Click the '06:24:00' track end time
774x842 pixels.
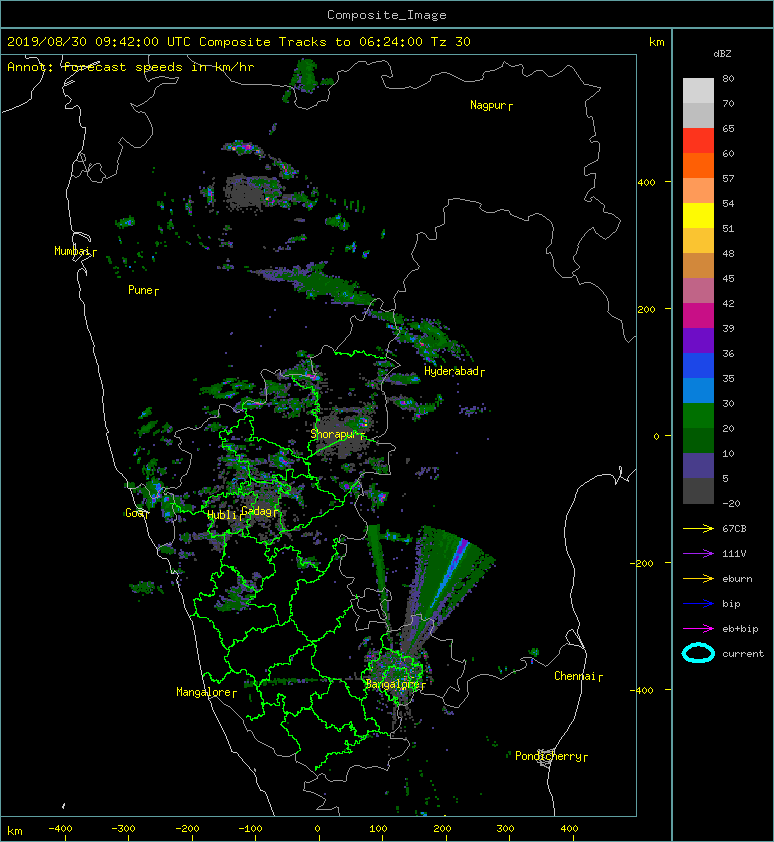390,42
